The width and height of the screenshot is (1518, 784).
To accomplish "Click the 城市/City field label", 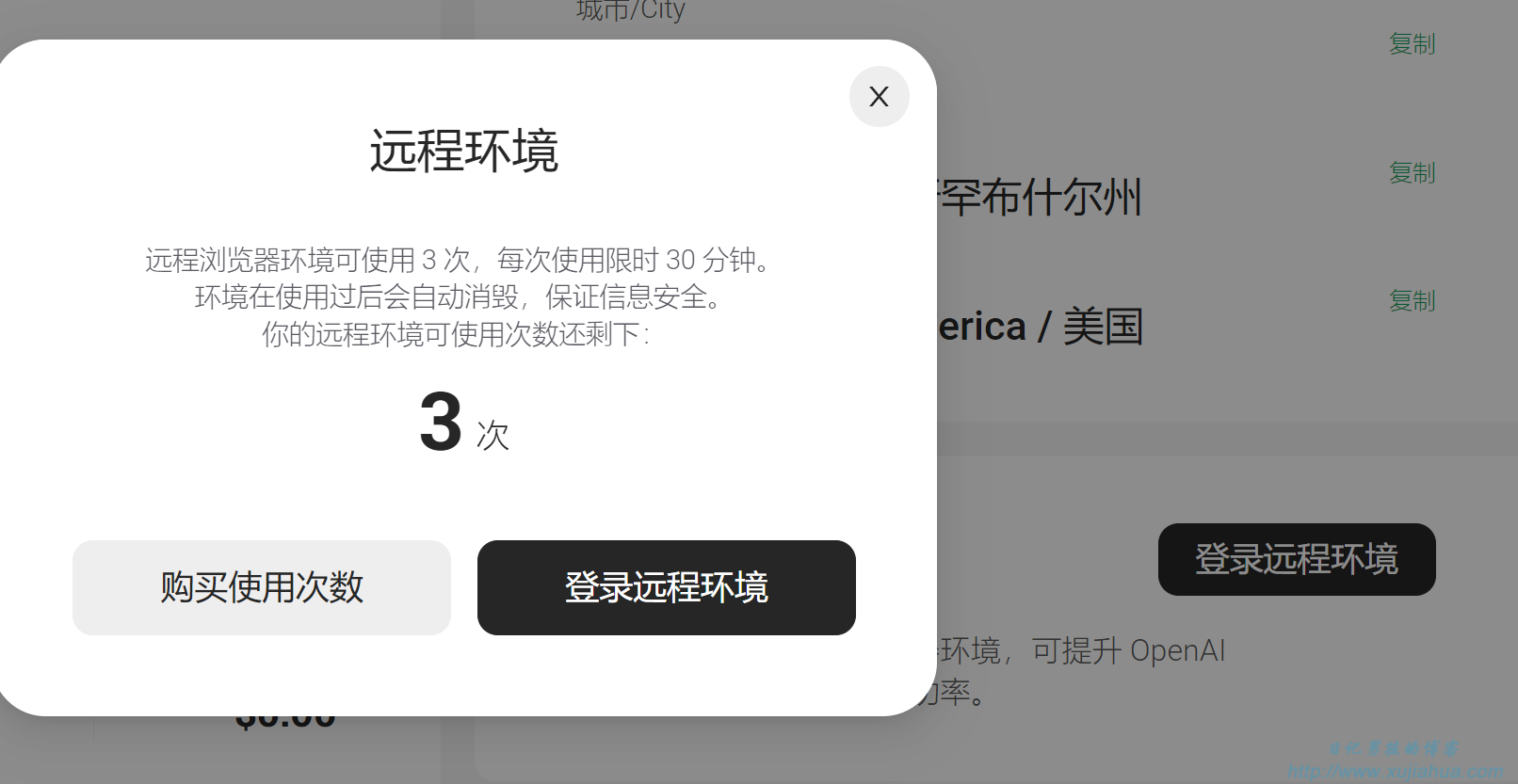I will [x=630, y=9].
